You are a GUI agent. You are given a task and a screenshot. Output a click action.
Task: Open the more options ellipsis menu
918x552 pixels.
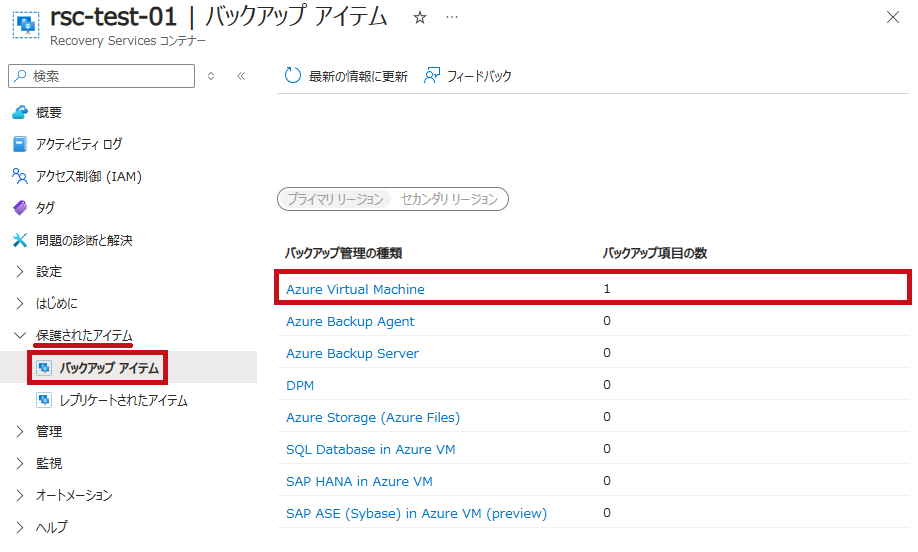(x=451, y=17)
